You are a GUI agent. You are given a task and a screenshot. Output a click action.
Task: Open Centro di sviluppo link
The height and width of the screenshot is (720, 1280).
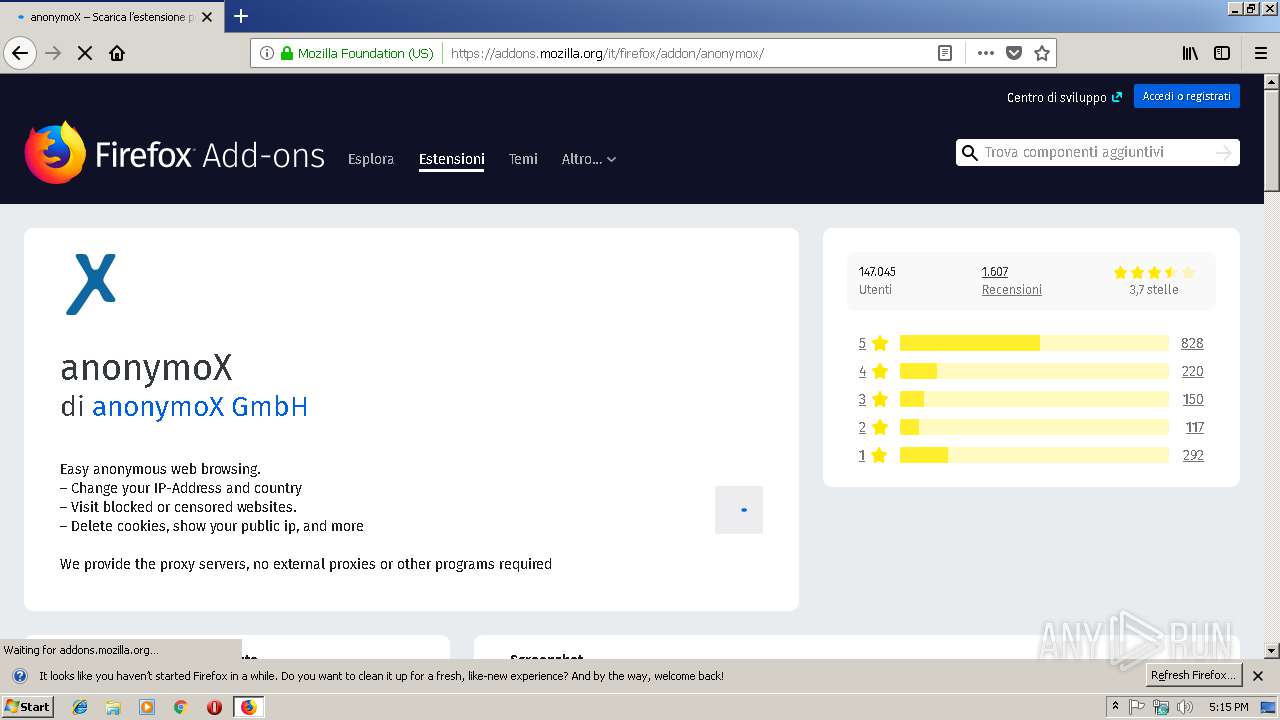tap(1064, 97)
